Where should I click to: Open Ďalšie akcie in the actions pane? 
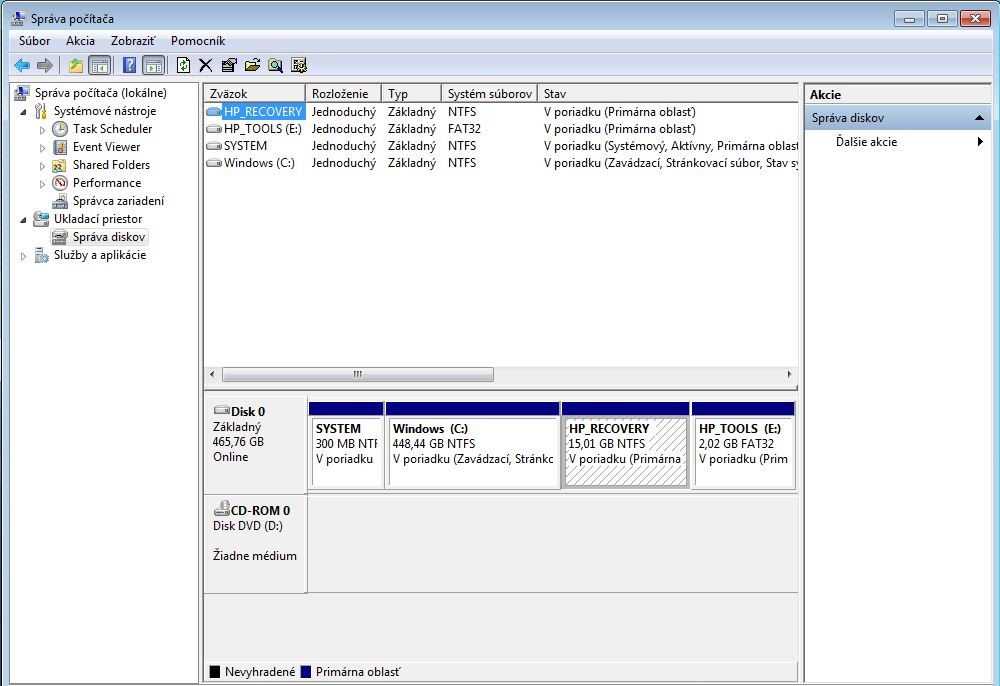click(x=866, y=142)
